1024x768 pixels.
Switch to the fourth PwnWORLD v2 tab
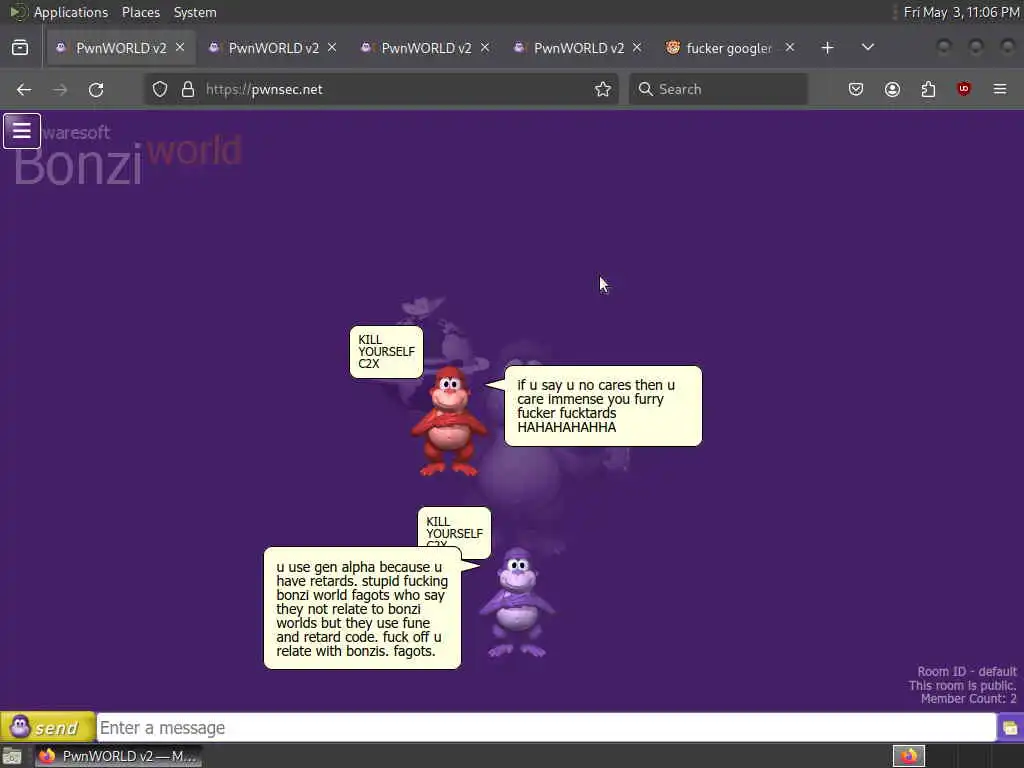pyautogui.click(x=579, y=48)
